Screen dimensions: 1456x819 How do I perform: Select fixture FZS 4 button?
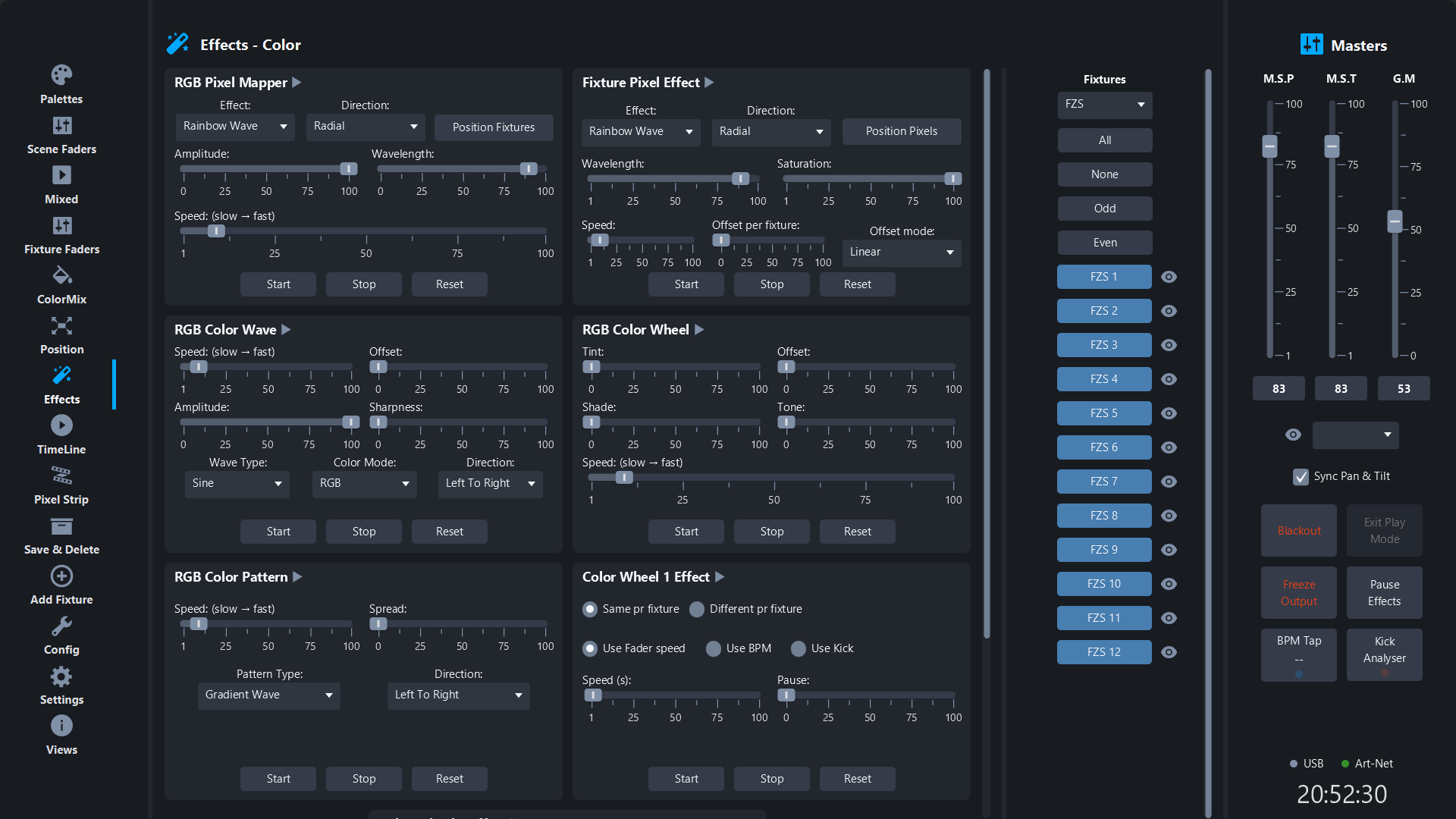pos(1104,379)
